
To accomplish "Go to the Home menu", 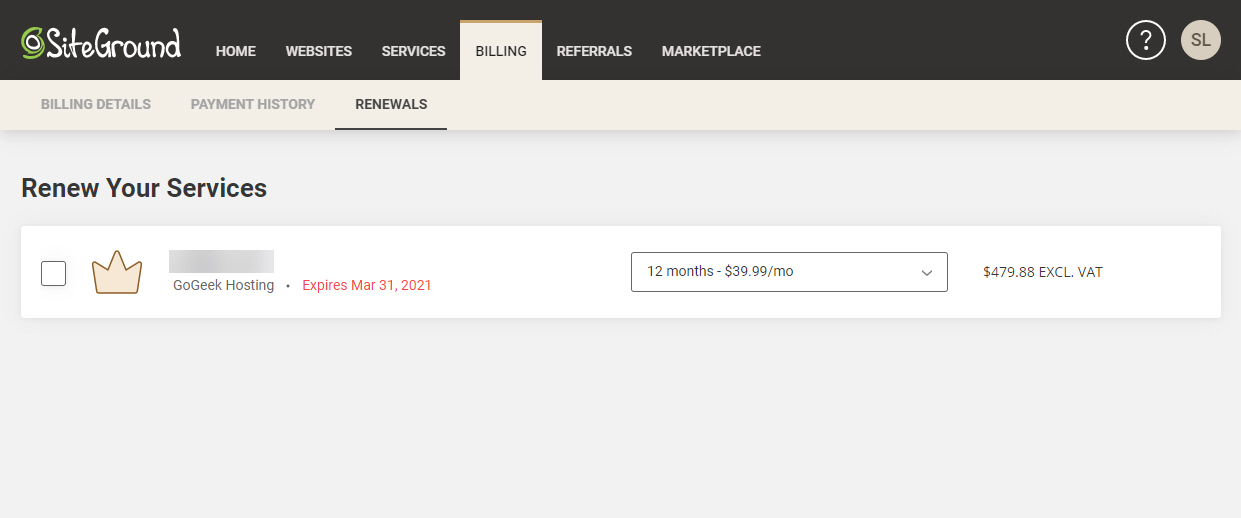I will [236, 51].
